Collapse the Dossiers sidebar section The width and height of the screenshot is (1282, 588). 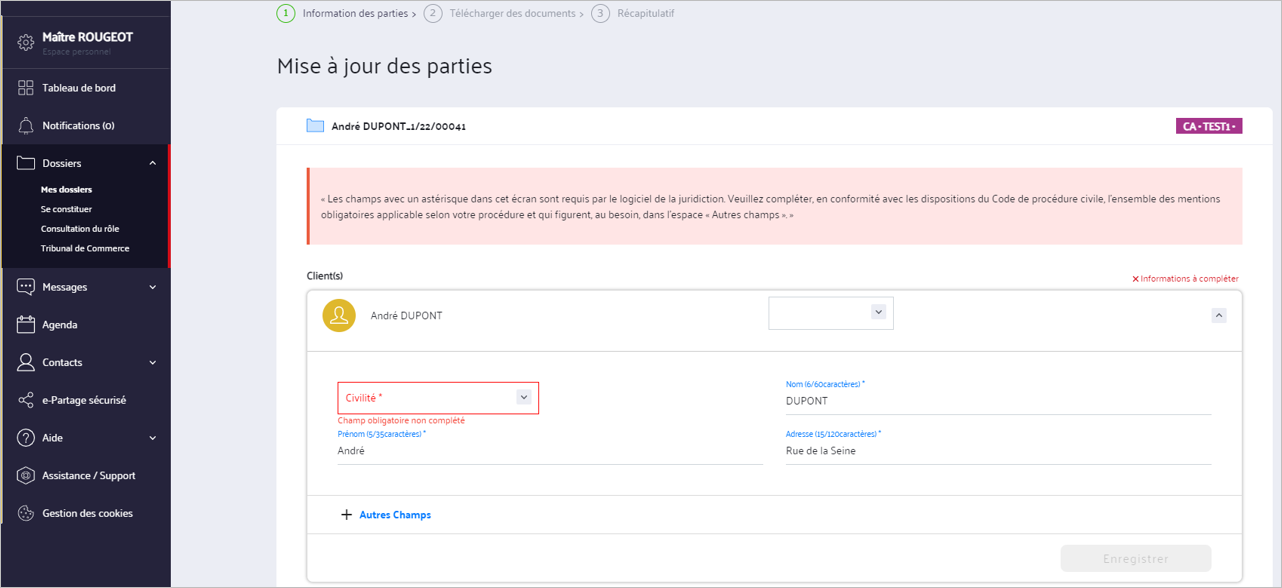pos(153,163)
